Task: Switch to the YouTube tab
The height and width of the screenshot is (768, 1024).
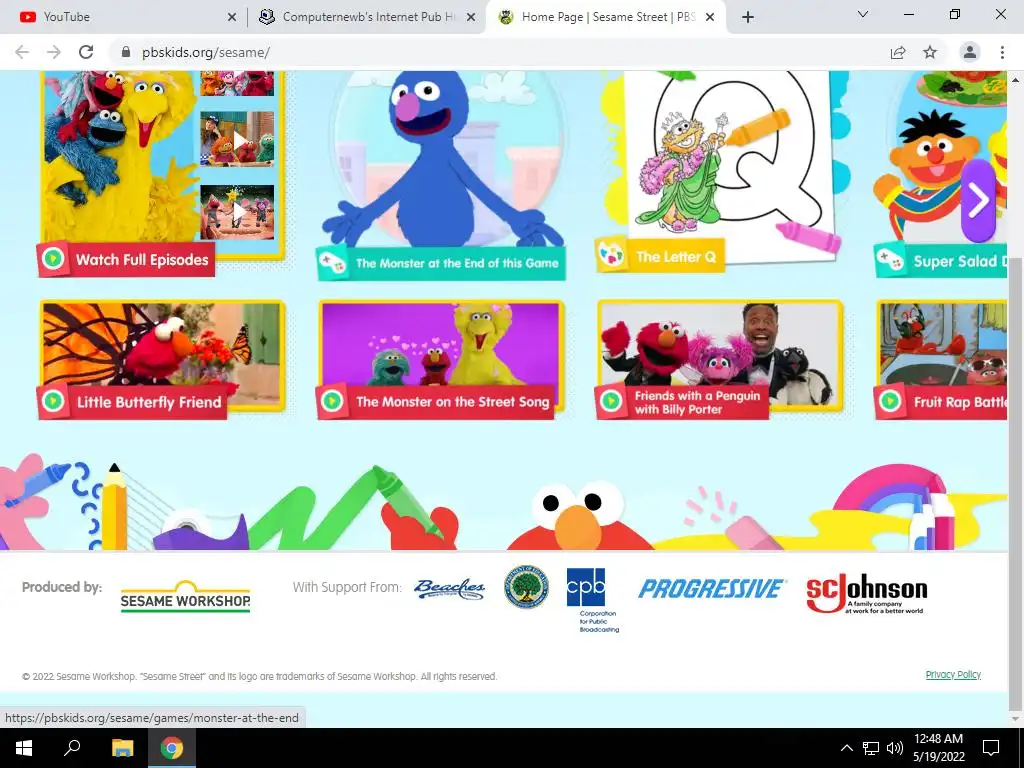Action: pos(124,17)
